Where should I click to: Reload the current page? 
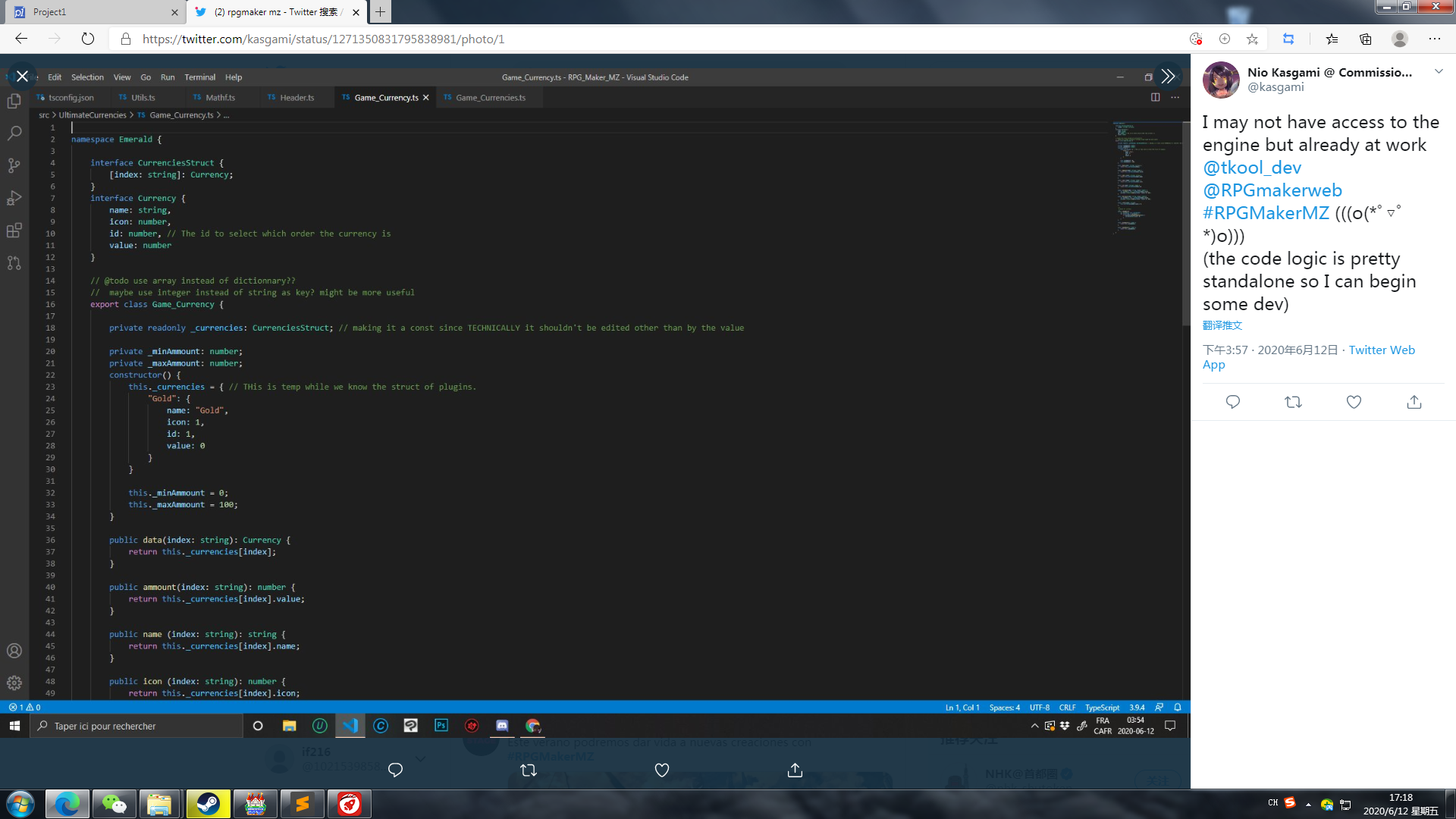88,39
